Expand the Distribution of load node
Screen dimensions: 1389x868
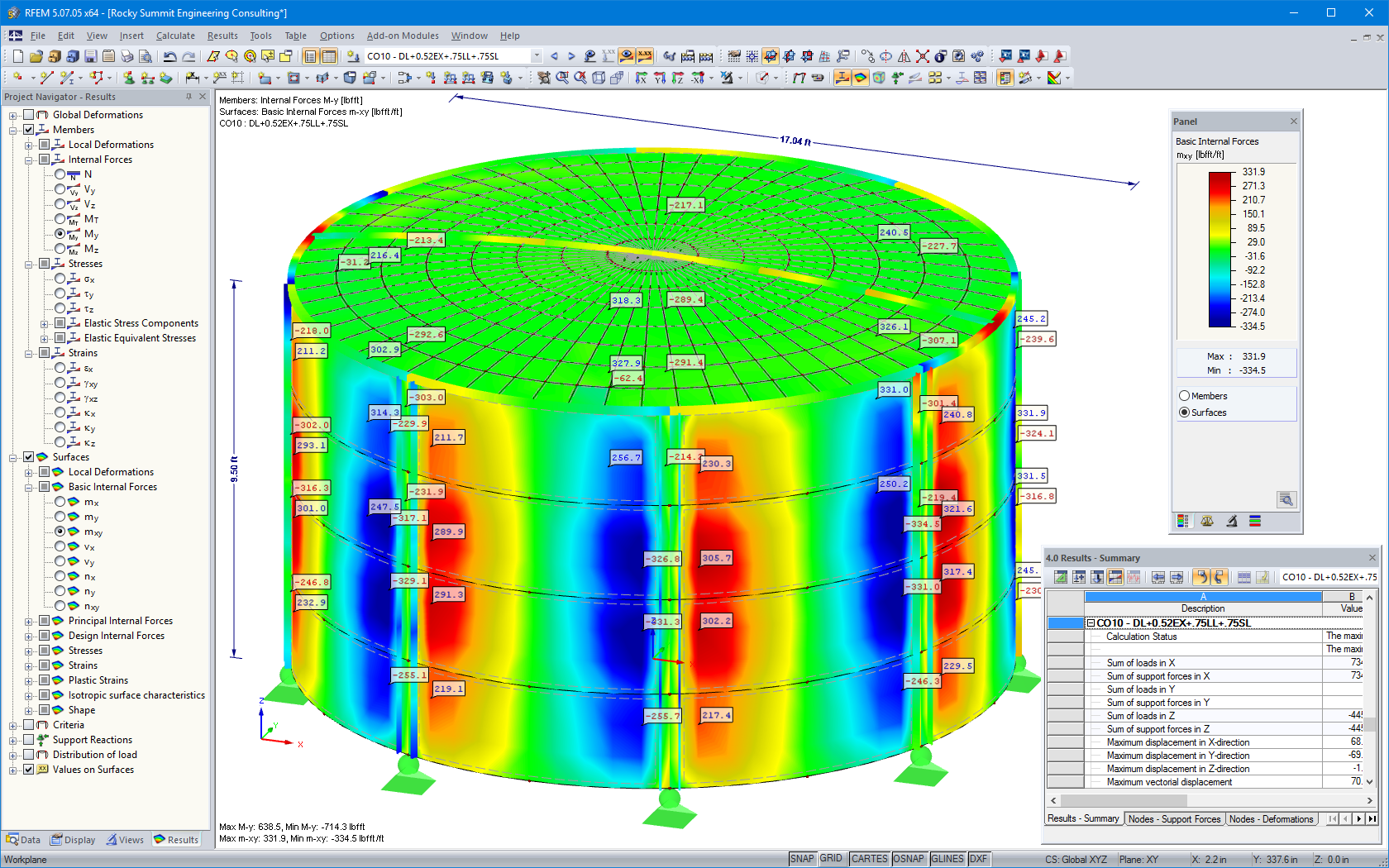pyautogui.click(x=13, y=755)
